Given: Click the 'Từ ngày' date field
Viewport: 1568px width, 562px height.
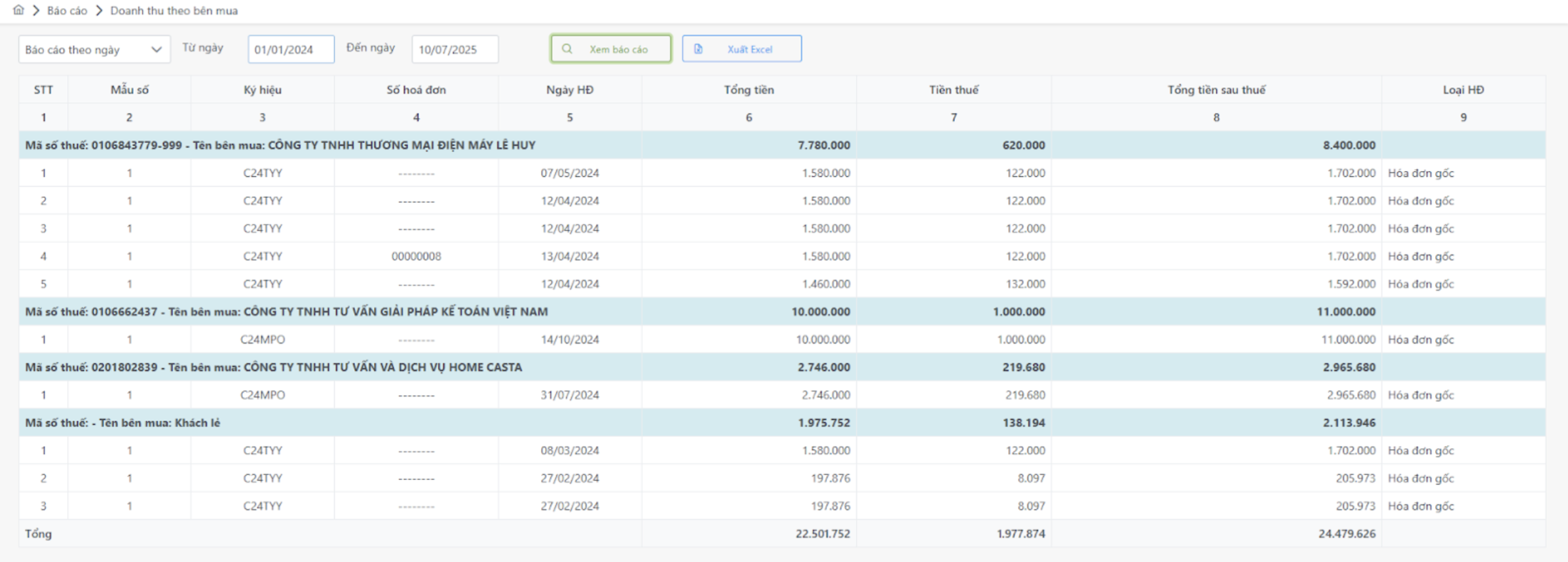Looking at the screenshot, I should [291, 50].
